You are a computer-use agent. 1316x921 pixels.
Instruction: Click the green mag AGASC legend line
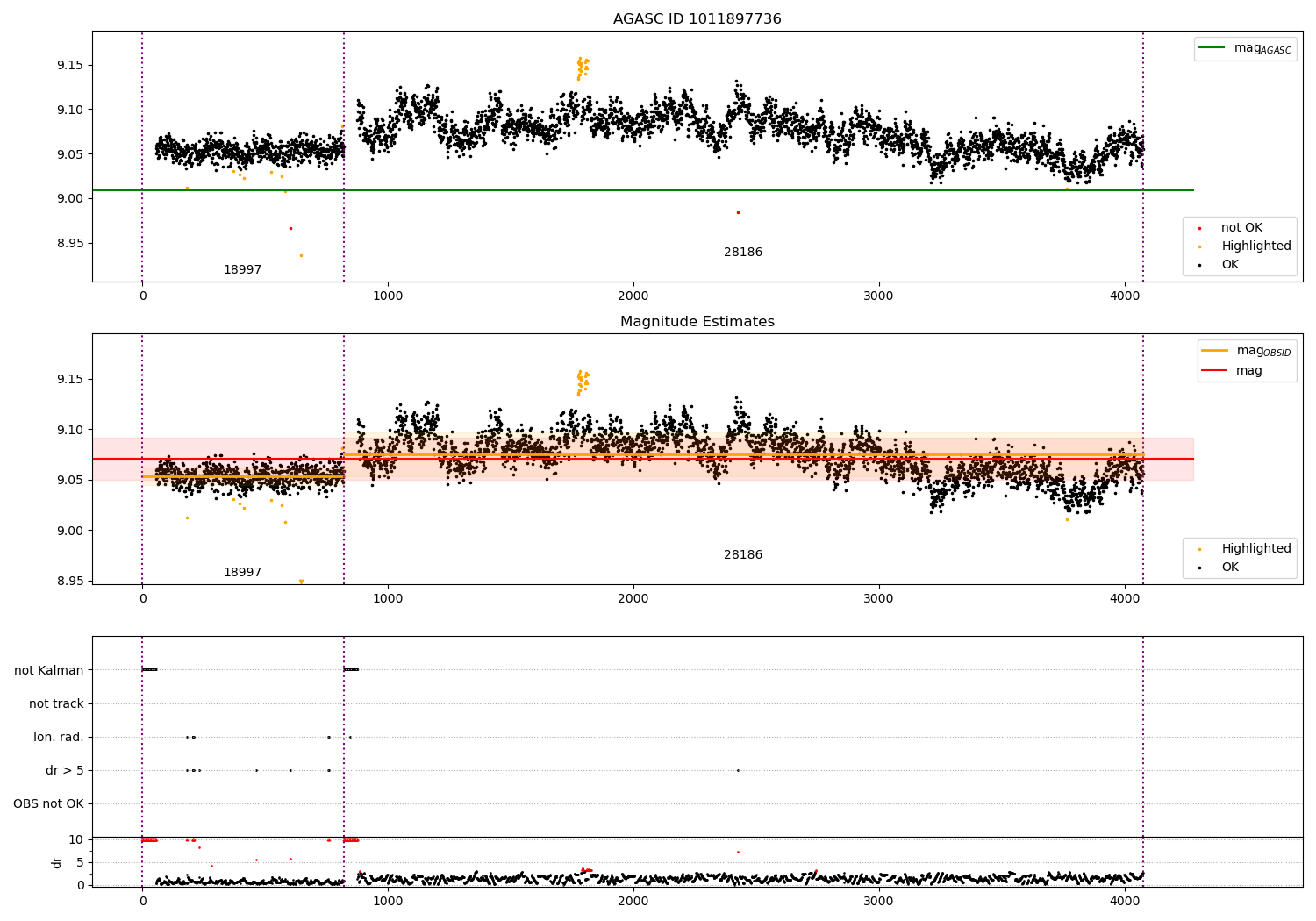(1211, 47)
